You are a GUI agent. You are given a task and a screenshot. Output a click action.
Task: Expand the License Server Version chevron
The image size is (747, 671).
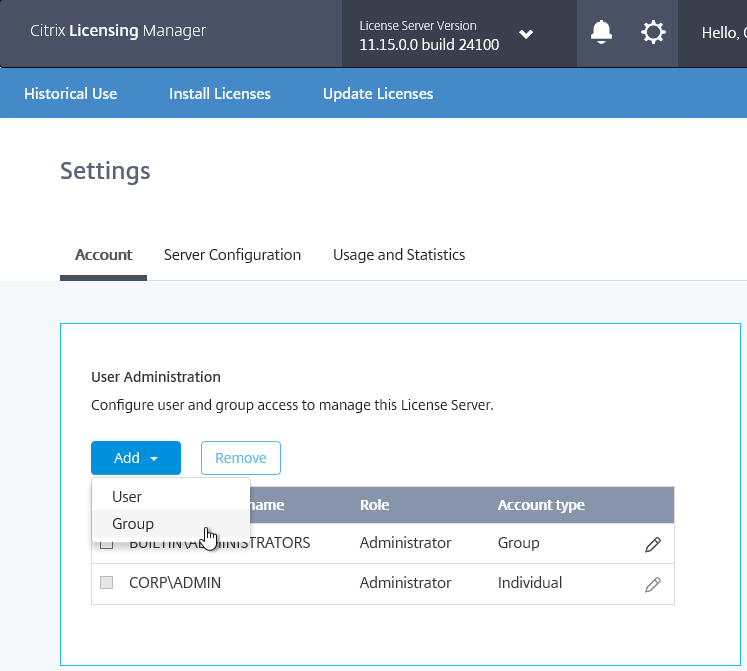[526, 35]
